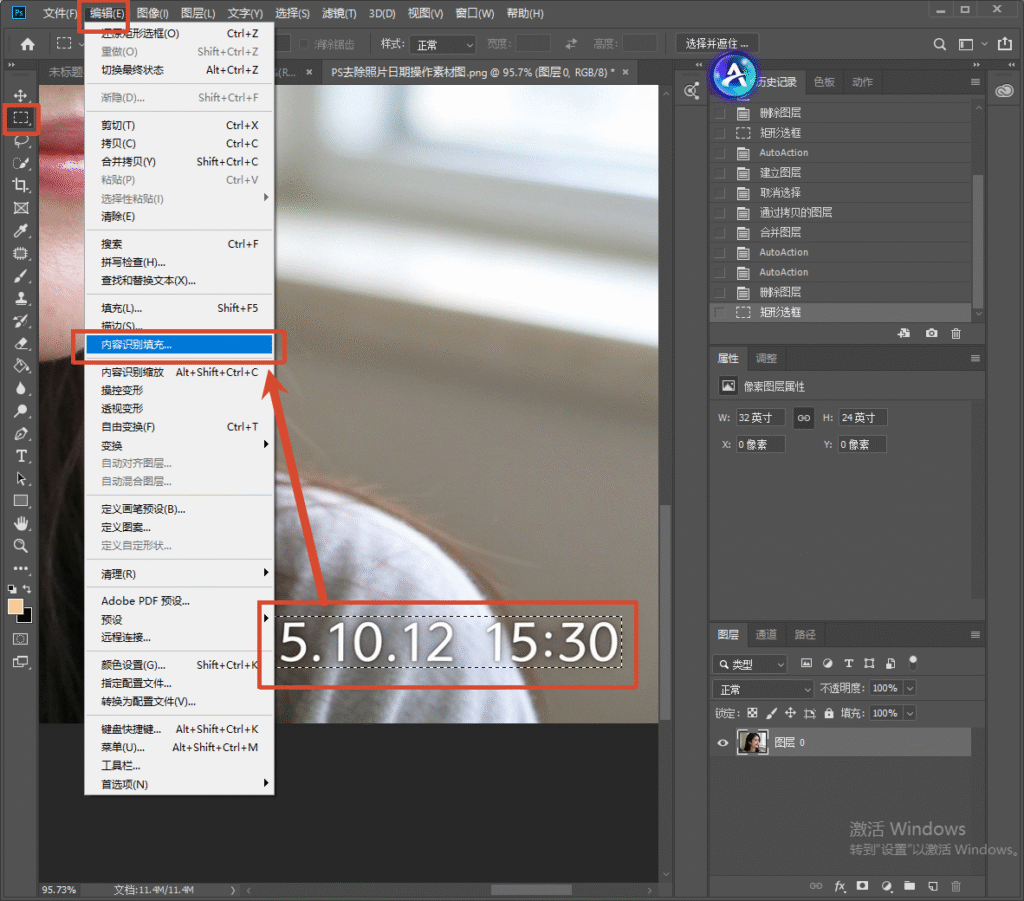Open the layer blend mode dropdown

(x=763, y=689)
